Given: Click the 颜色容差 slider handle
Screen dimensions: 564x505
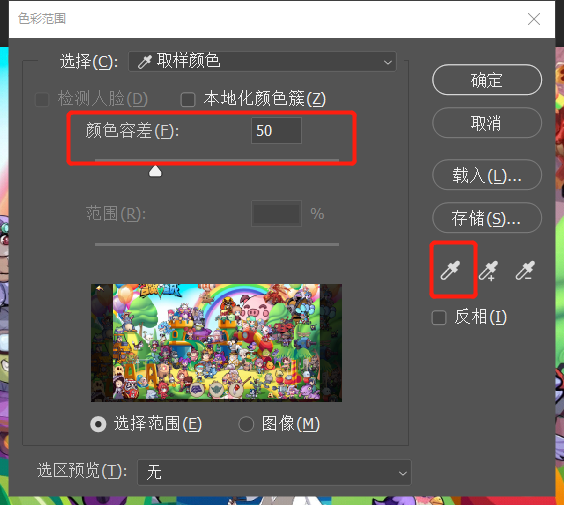Looking at the screenshot, I should coord(155,171).
